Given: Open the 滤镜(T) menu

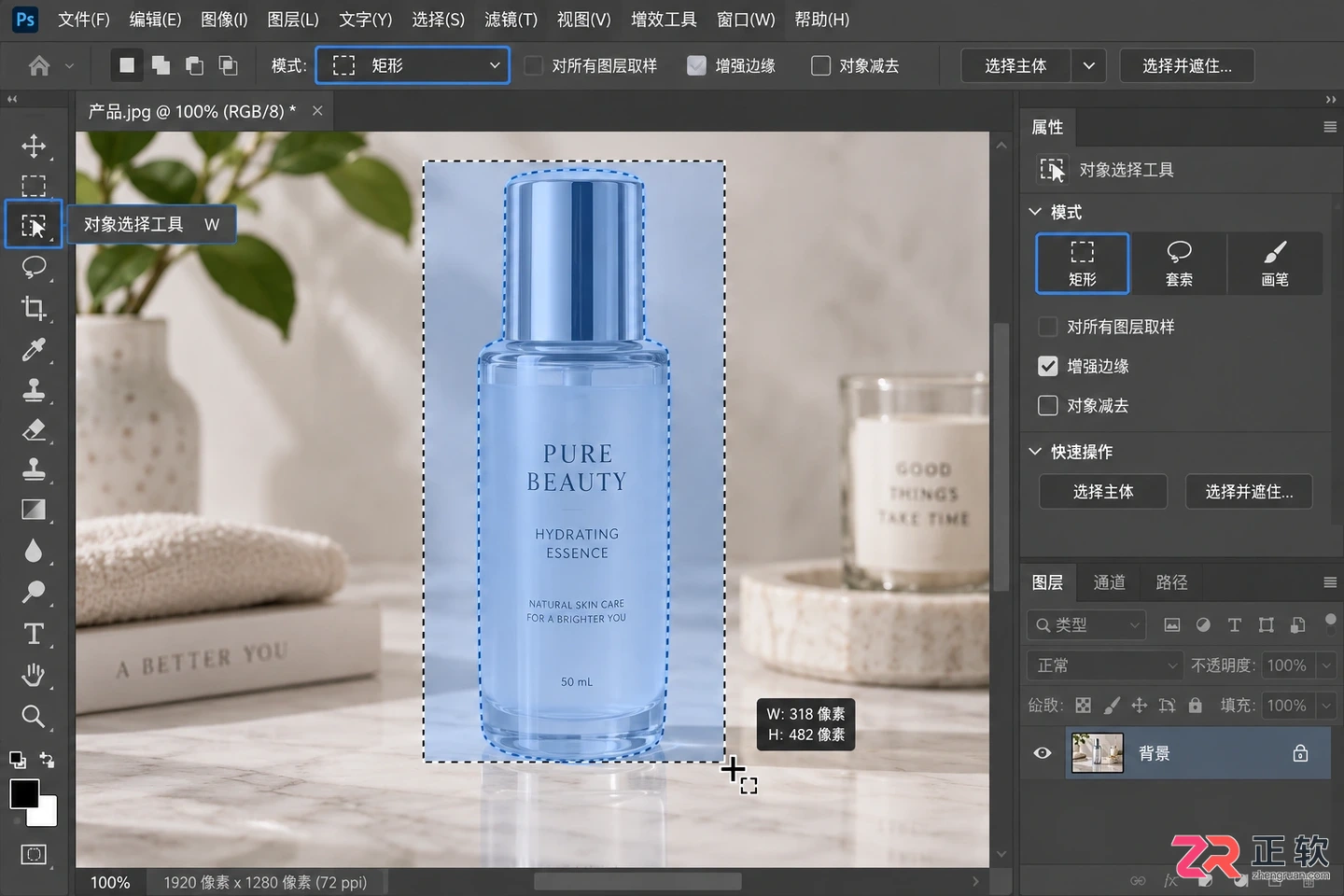Looking at the screenshot, I should (511, 20).
